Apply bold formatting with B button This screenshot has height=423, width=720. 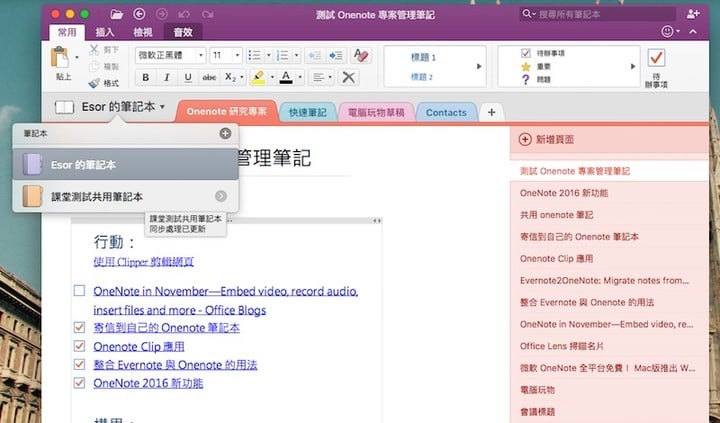(146, 77)
